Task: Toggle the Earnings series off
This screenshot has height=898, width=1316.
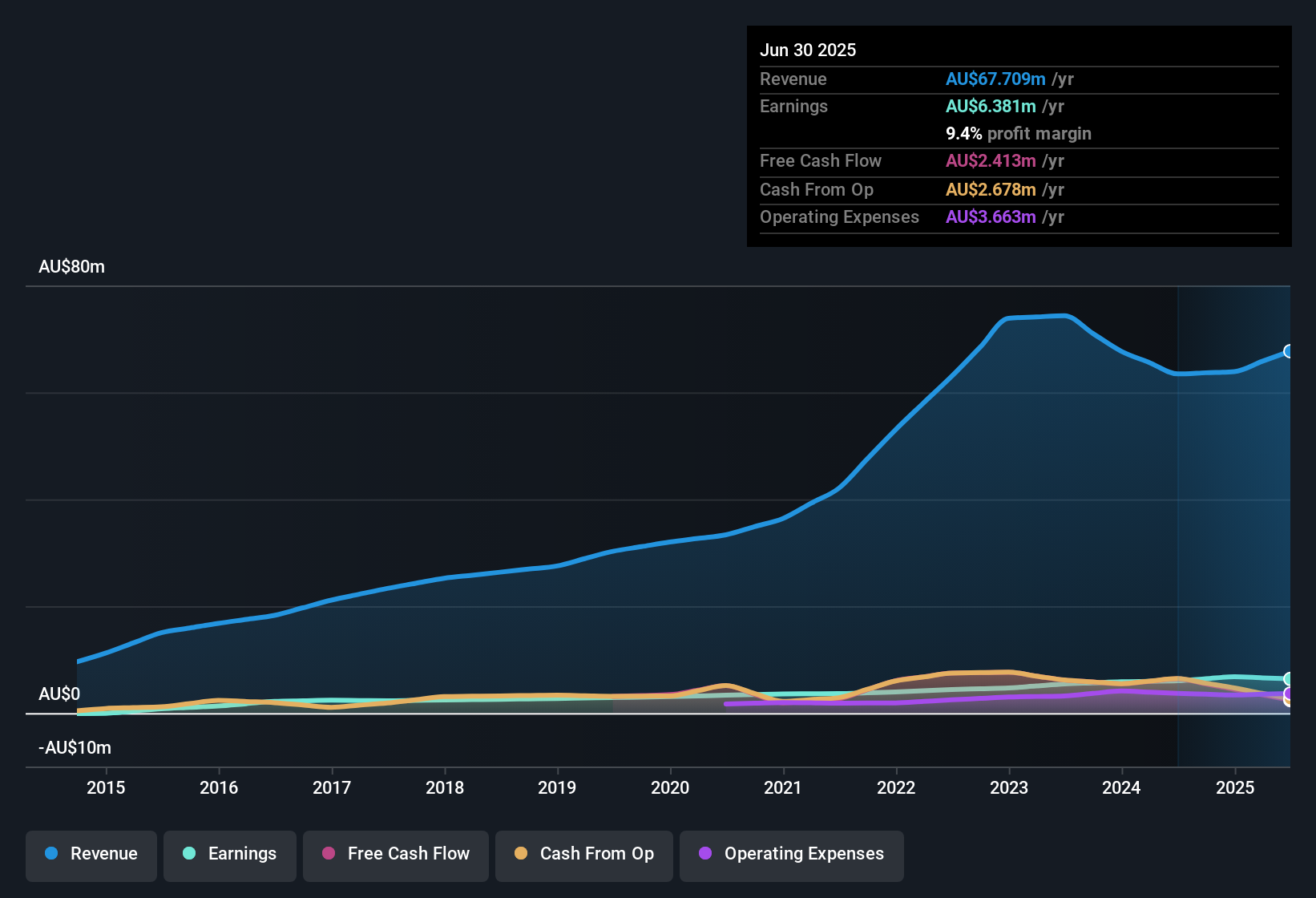Action: click(x=230, y=856)
